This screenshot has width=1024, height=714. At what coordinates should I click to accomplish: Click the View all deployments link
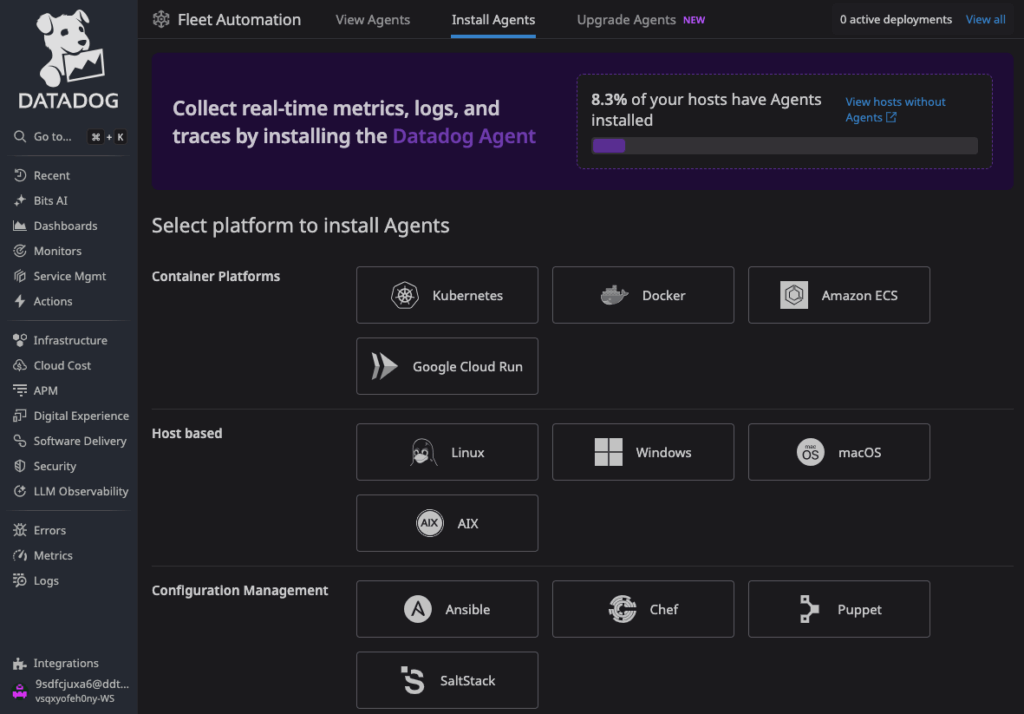click(x=985, y=20)
